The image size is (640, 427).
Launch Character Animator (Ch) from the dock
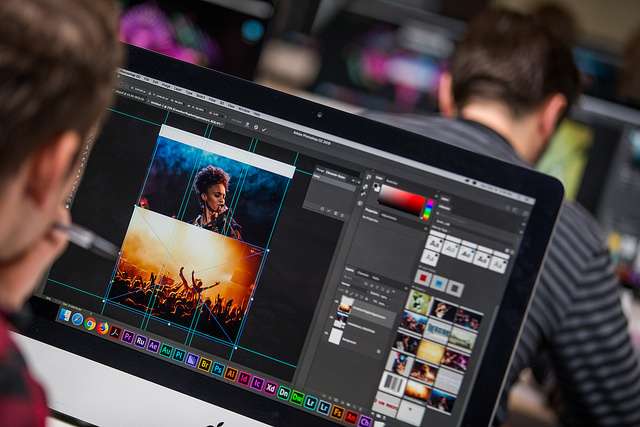[x=364, y=422]
